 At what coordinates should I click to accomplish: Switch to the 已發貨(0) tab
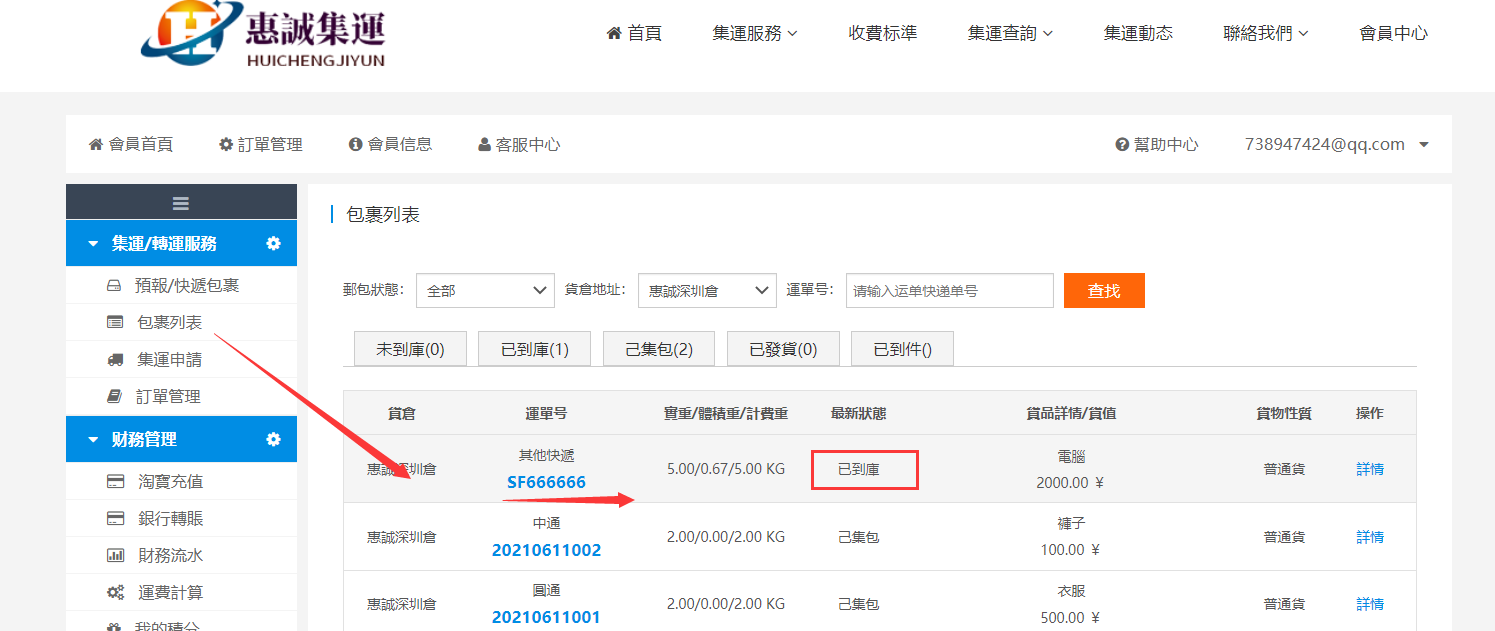(783, 349)
